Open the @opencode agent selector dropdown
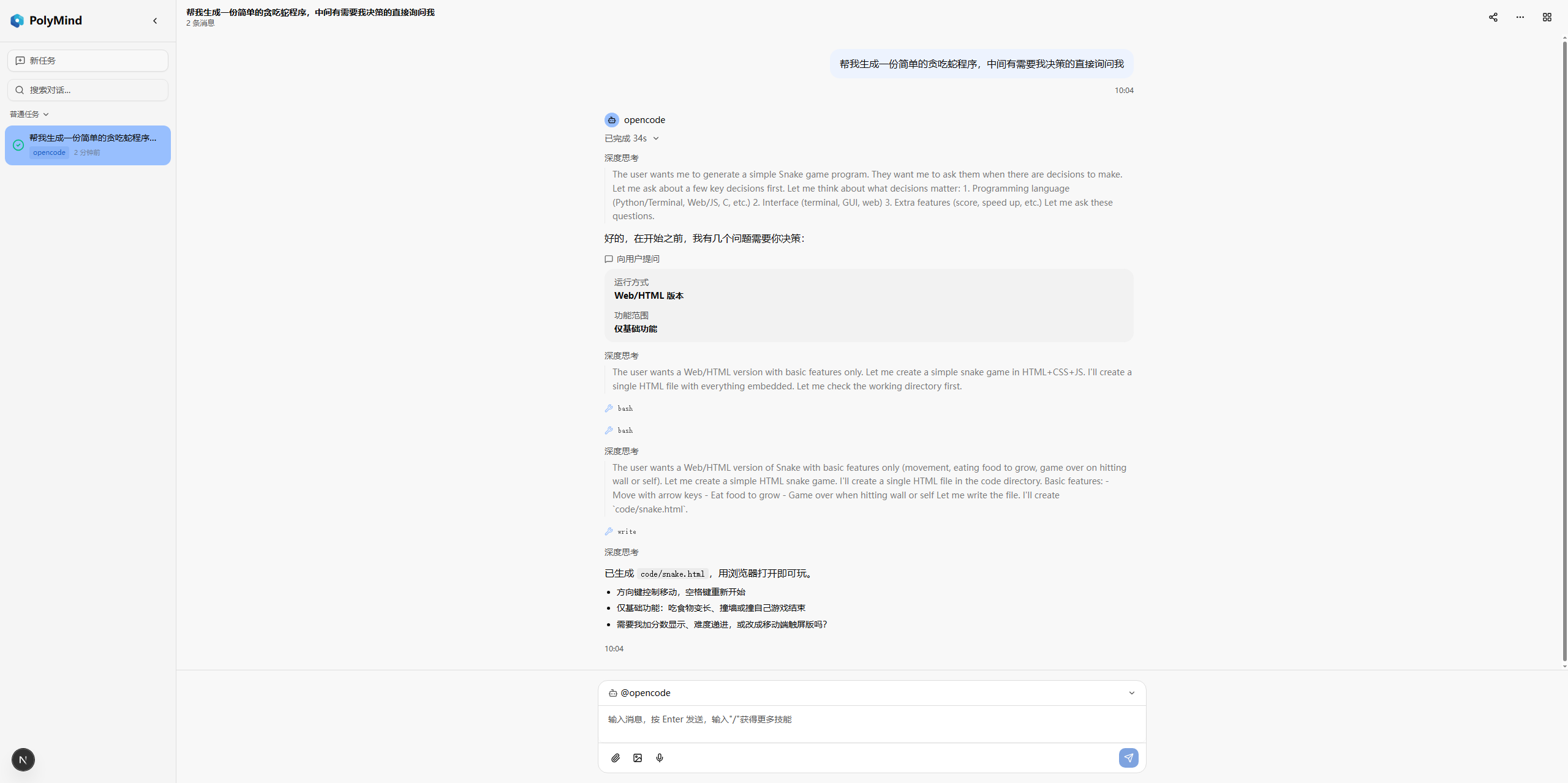 point(872,693)
